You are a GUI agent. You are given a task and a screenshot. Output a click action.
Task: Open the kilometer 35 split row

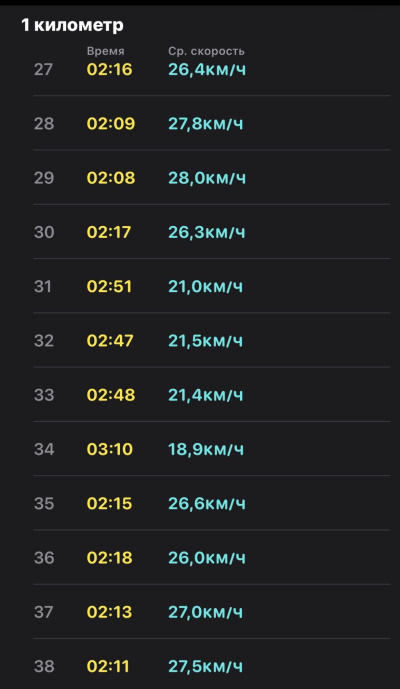click(x=211, y=503)
